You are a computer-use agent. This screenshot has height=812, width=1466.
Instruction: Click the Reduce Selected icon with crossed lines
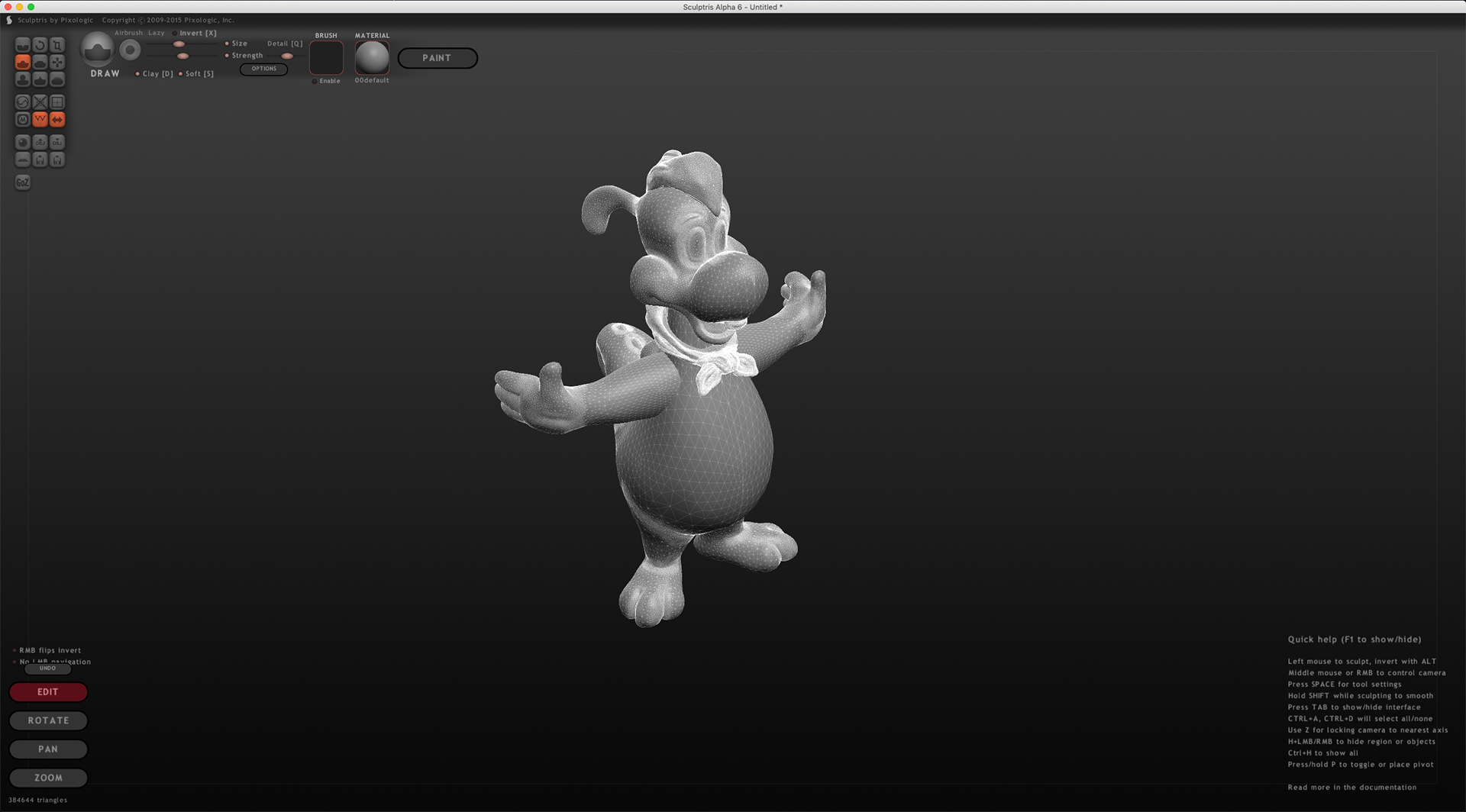[40, 102]
